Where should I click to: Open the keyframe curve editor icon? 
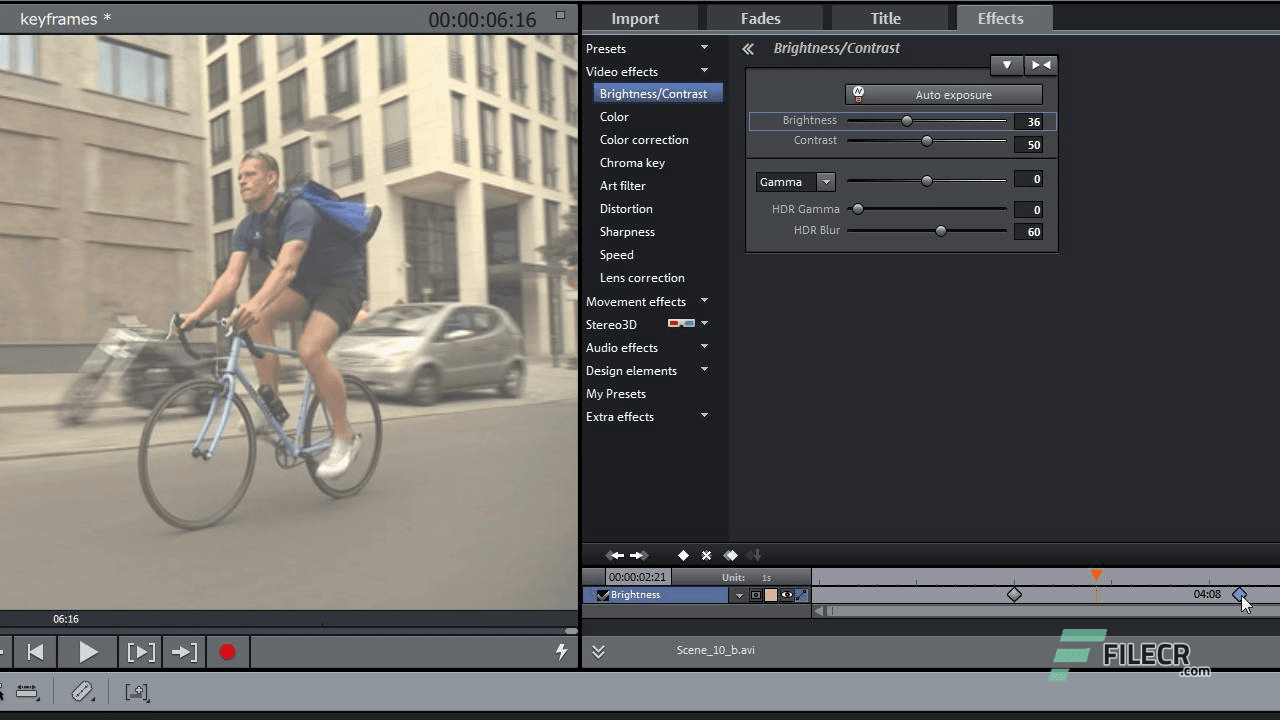(801, 594)
